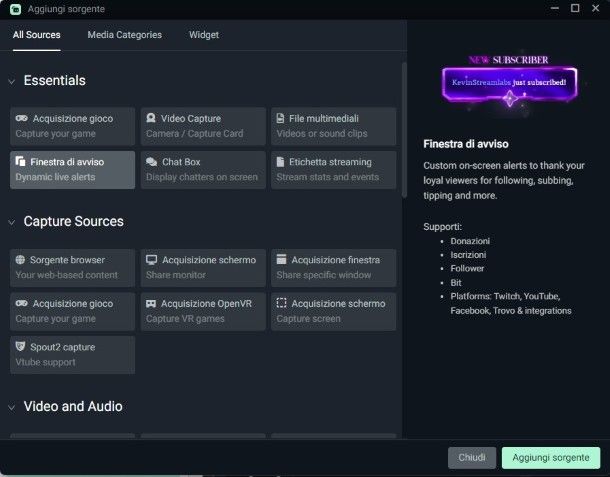Select Acquisizione OpenVR source card

(x=203, y=312)
